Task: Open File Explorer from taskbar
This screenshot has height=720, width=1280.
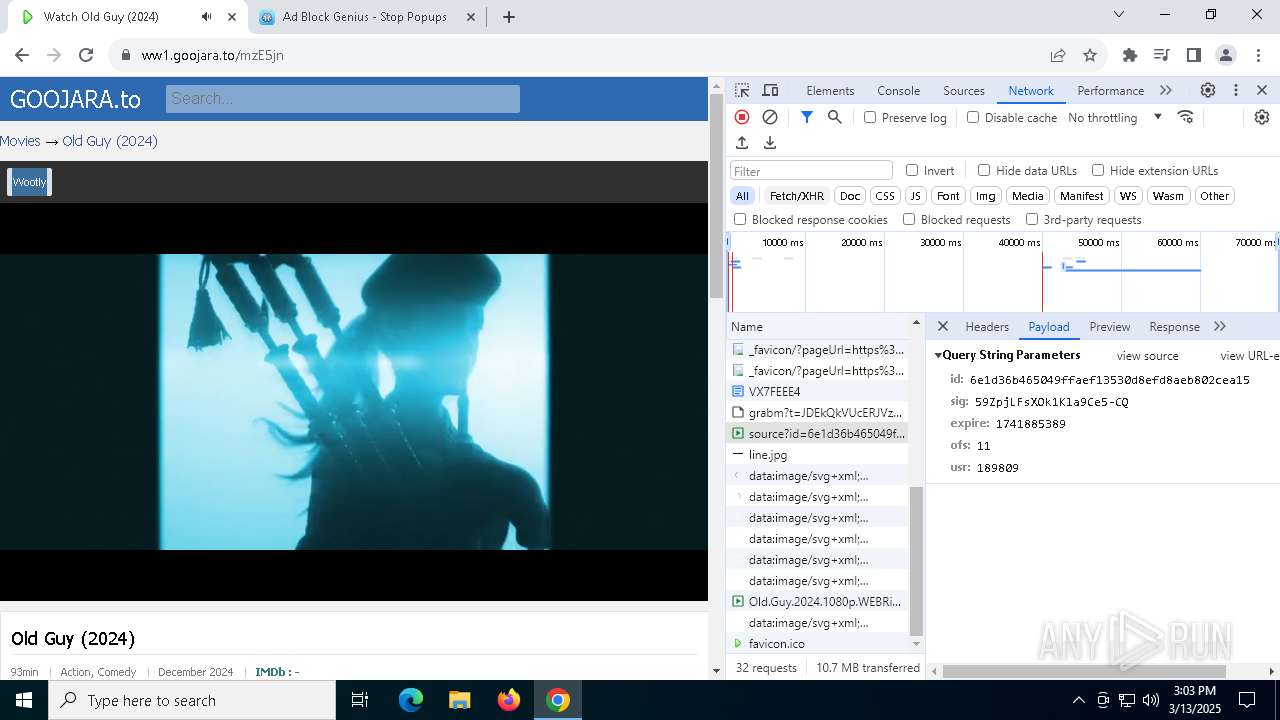Action: (459, 700)
